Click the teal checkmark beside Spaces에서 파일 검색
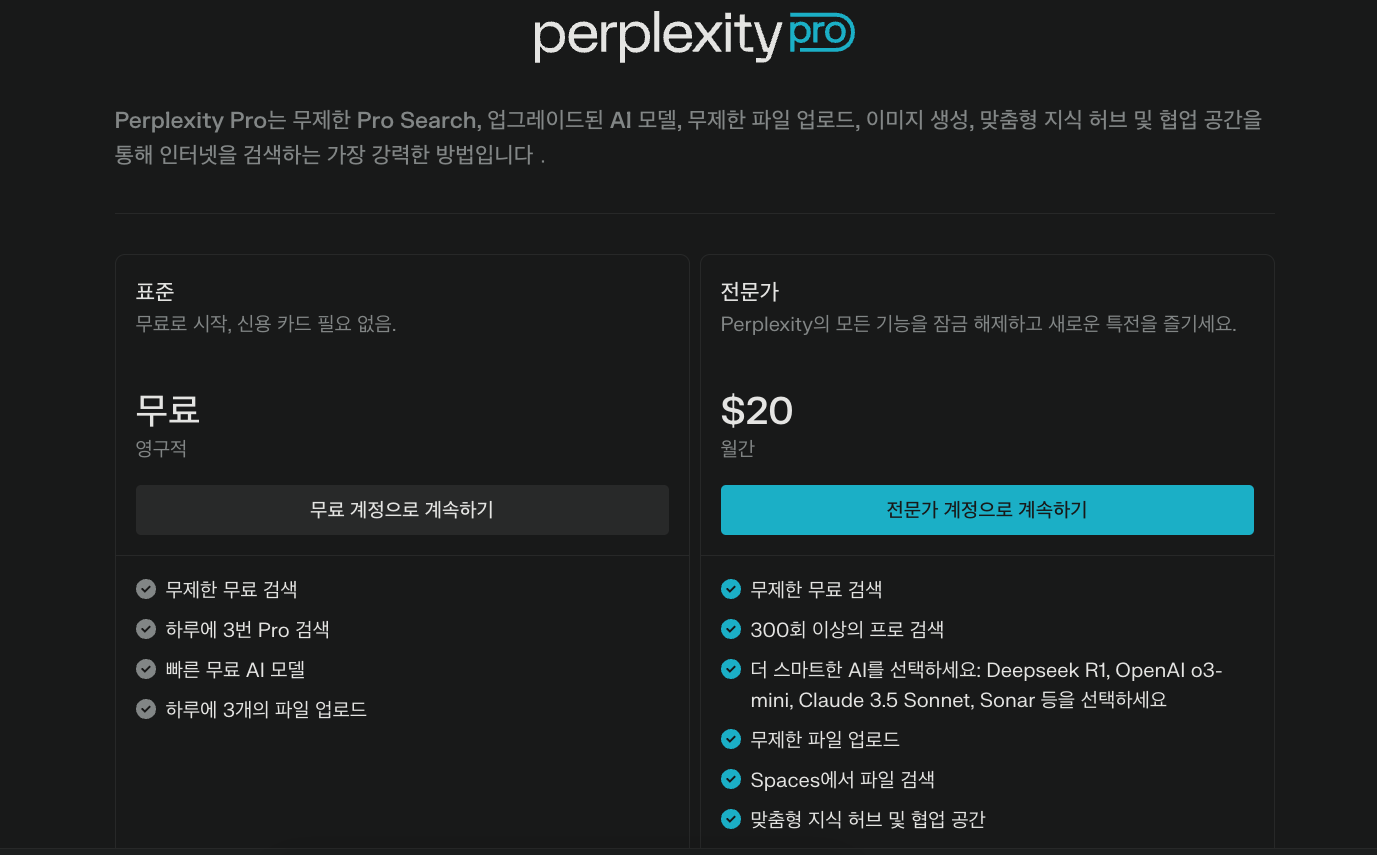This screenshot has width=1377, height=855. pos(731,779)
